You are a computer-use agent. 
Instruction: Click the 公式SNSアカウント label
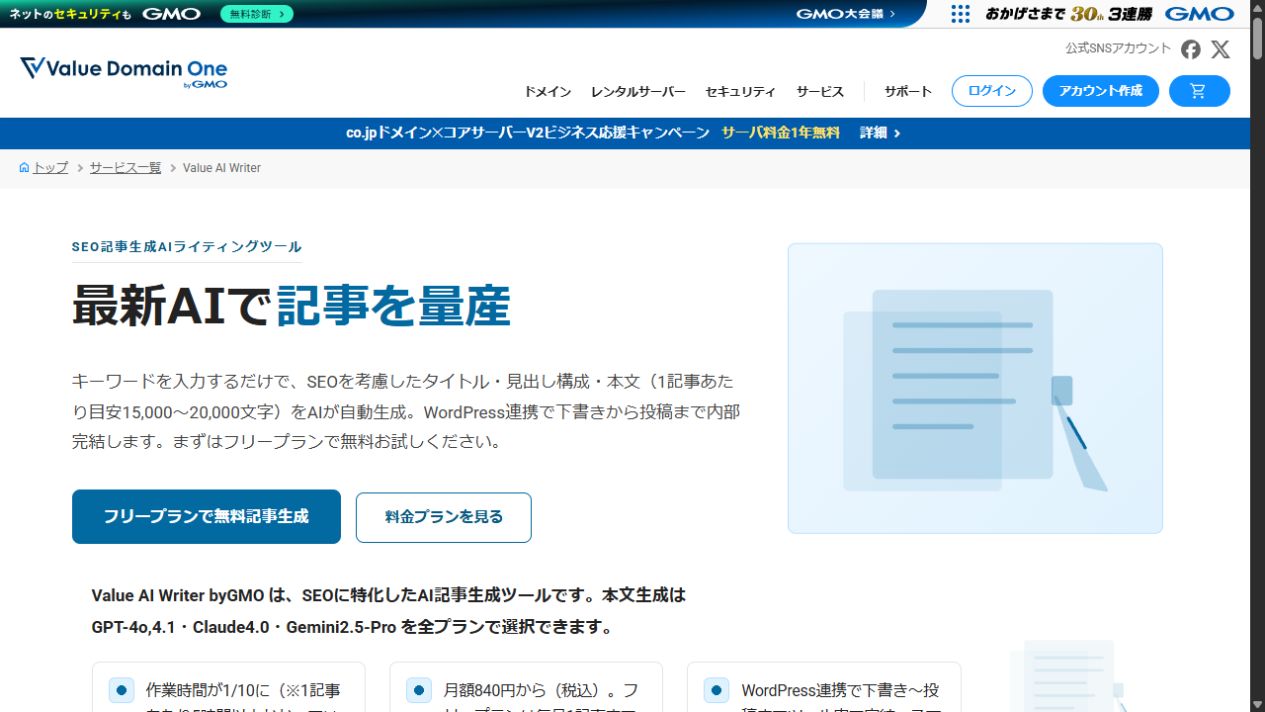pyautogui.click(x=1118, y=48)
